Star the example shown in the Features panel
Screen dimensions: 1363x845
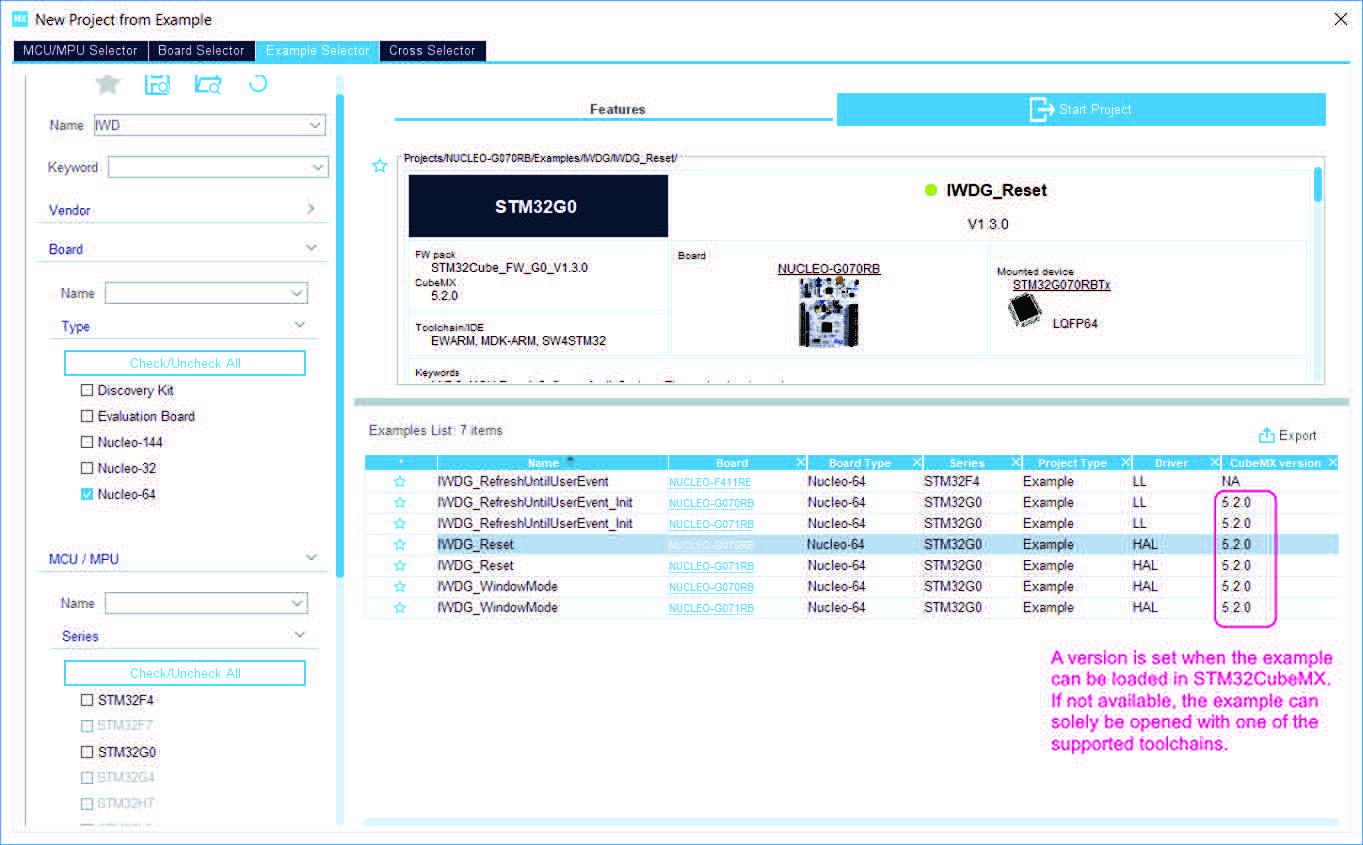click(x=380, y=166)
